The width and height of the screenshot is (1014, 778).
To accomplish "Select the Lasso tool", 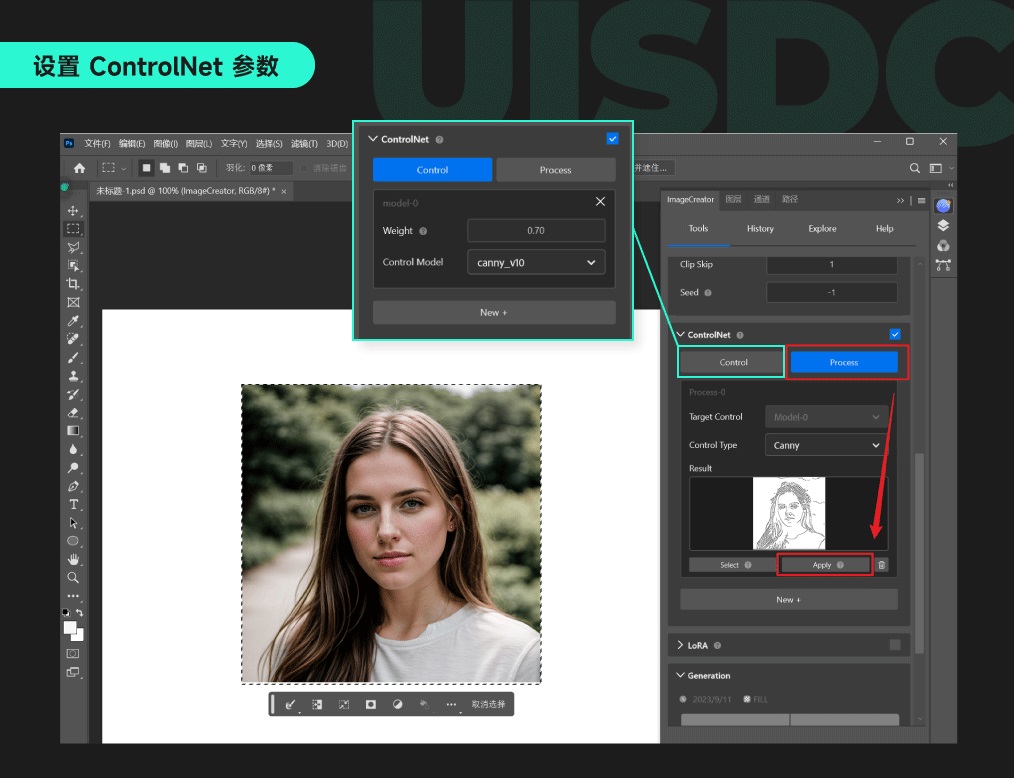I will coord(73,246).
